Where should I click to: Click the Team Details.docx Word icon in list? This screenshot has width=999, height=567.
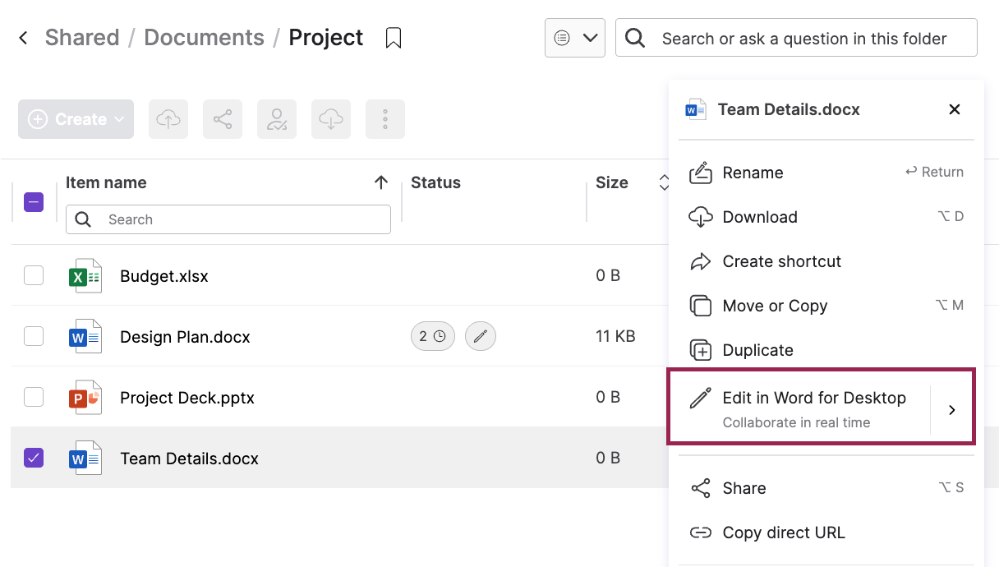coord(85,457)
